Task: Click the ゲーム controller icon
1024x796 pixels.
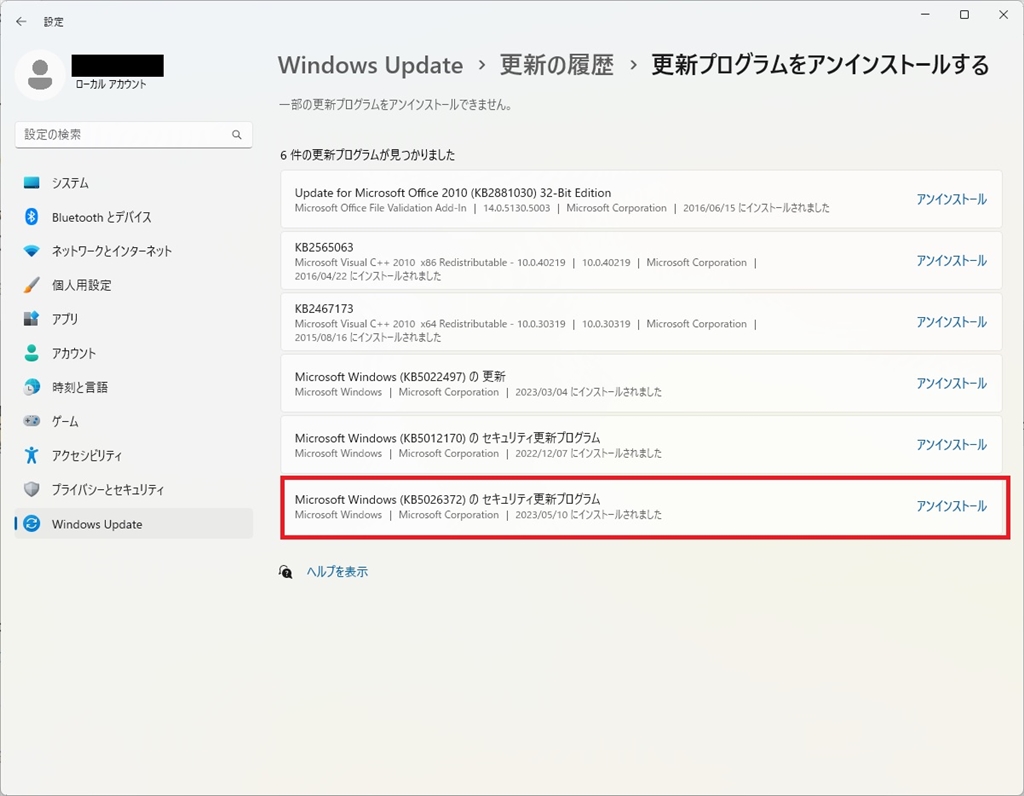Action: tap(31, 421)
